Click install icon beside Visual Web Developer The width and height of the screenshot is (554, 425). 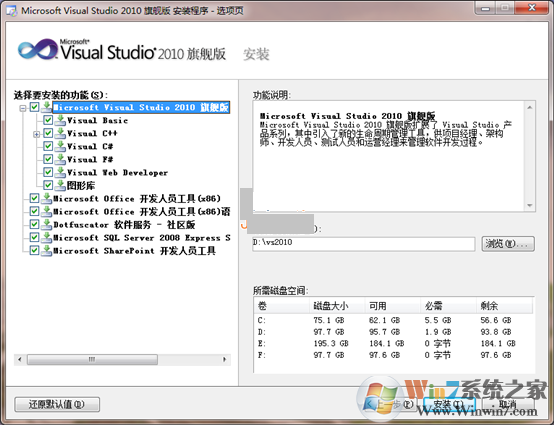point(60,172)
